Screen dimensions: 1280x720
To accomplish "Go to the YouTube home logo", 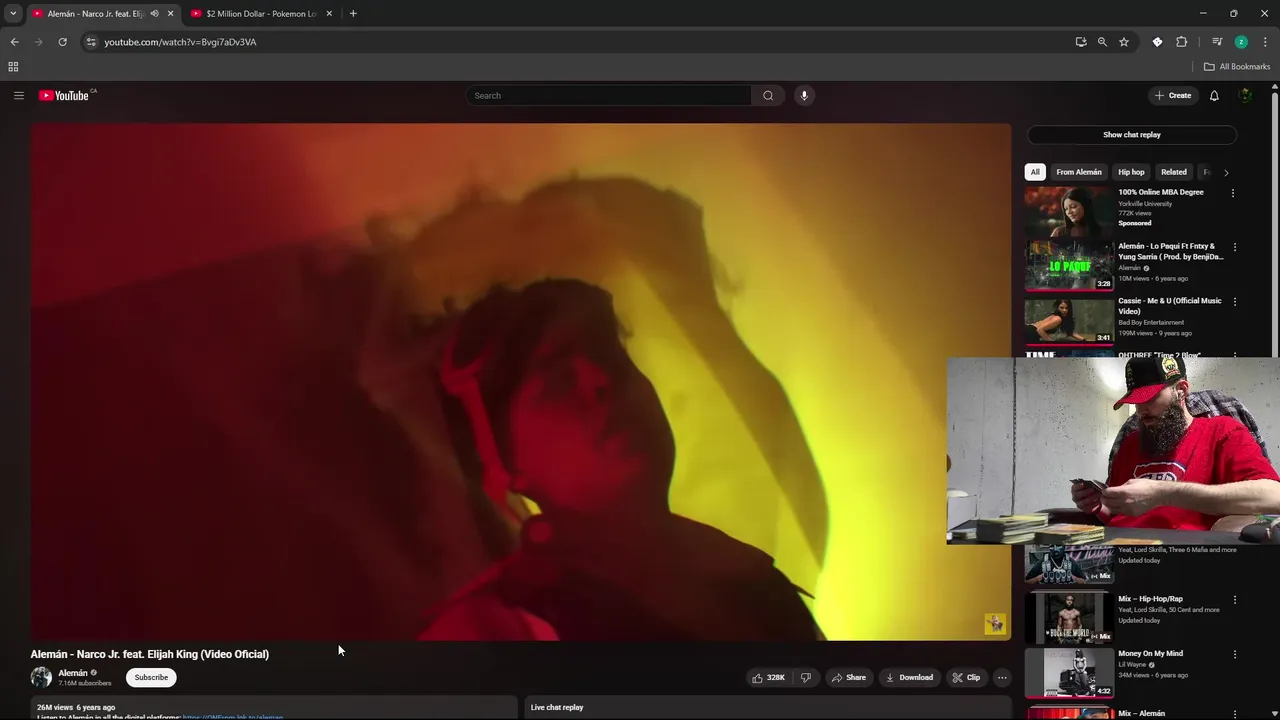I will pyautogui.click(x=66, y=95).
